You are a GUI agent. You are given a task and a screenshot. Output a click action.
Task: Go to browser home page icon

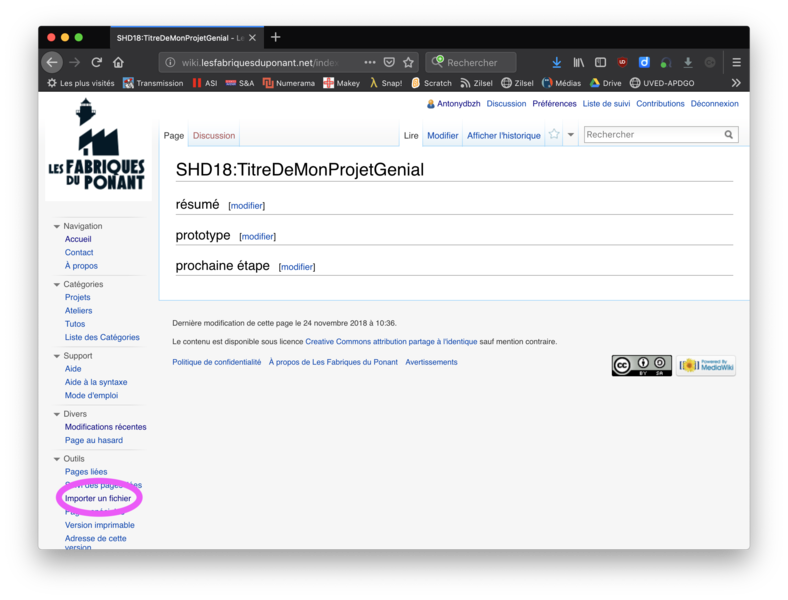pos(118,62)
